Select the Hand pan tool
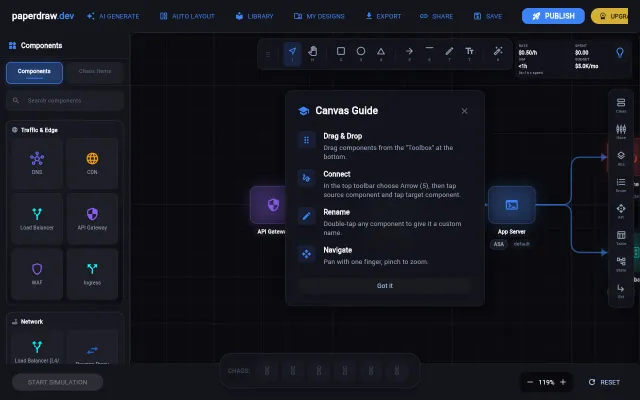 [x=313, y=54]
